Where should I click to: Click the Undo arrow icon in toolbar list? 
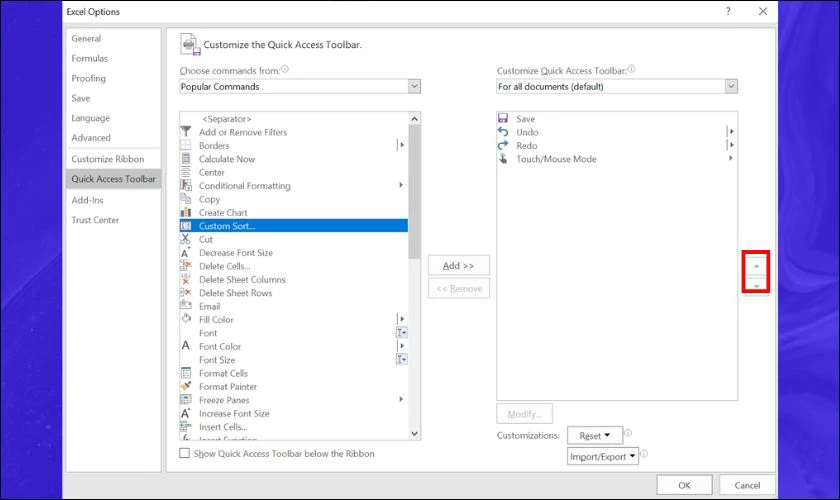click(503, 131)
